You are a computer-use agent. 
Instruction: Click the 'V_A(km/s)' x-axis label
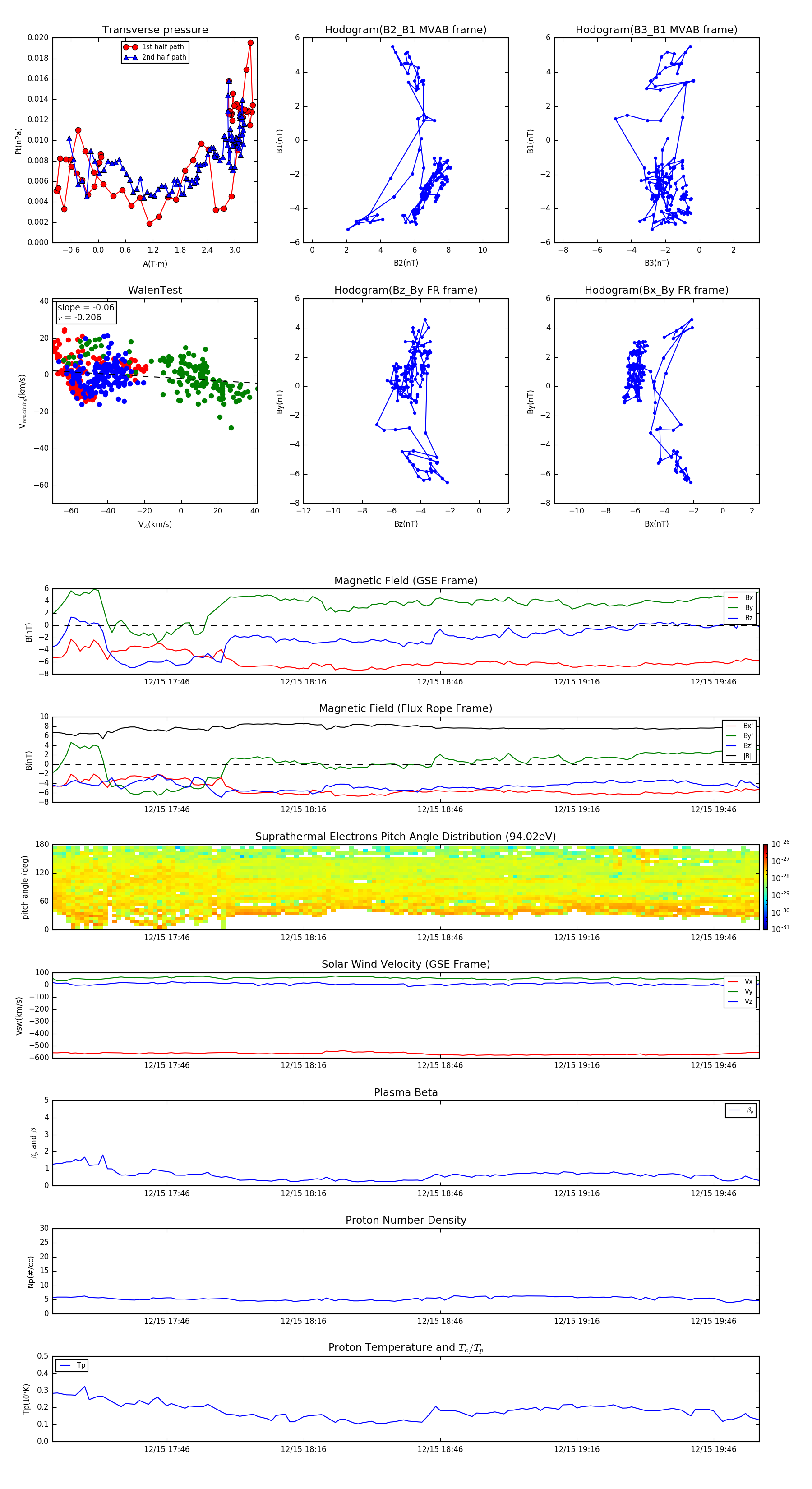[155, 524]
